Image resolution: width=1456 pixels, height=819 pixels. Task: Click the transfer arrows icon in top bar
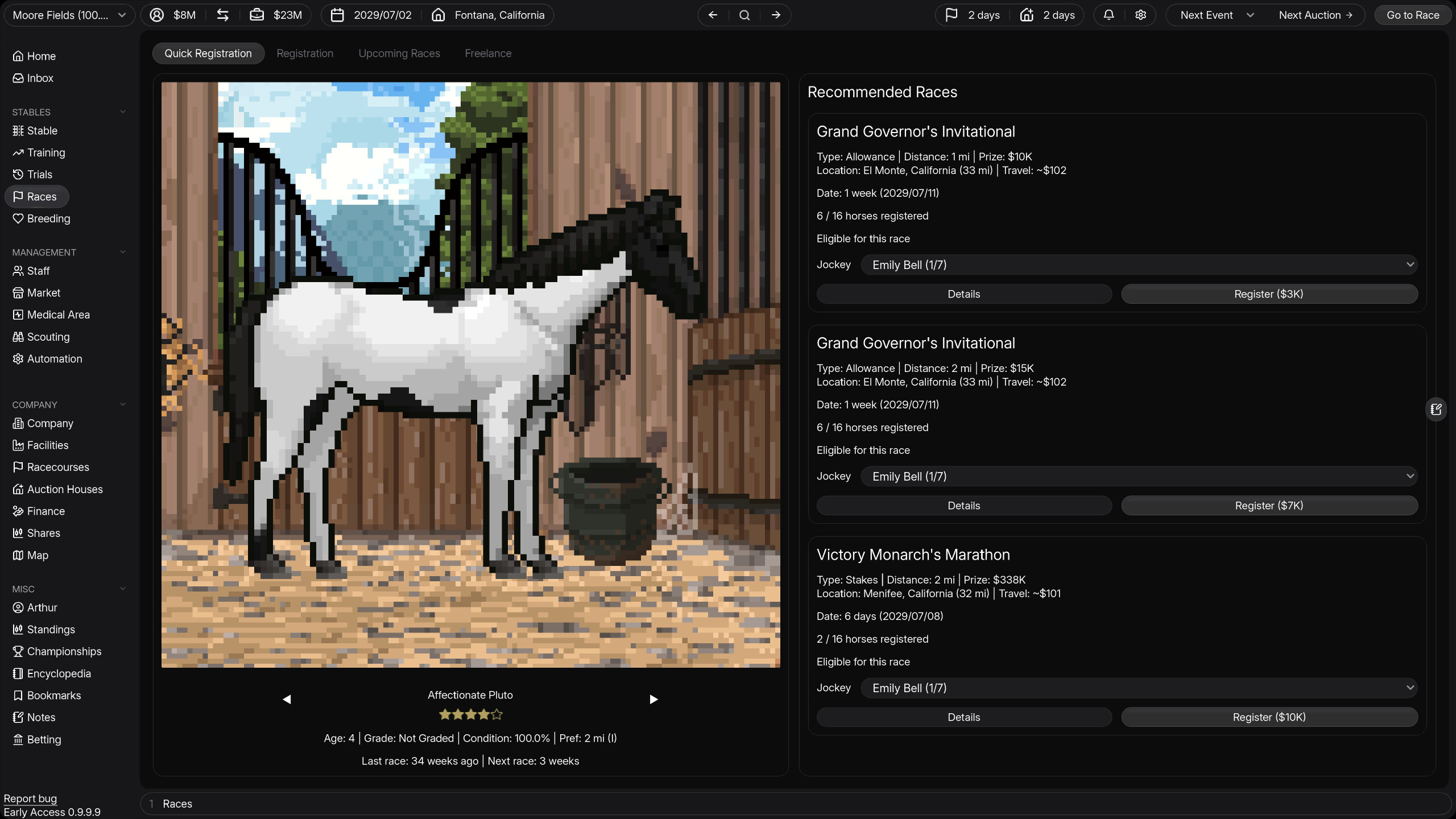[x=222, y=15]
